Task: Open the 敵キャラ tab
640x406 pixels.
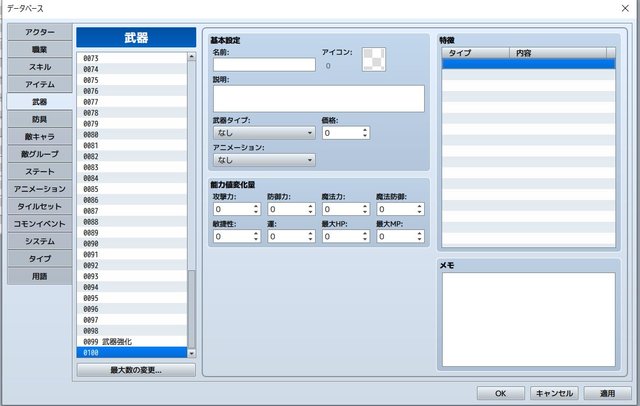Action: pos(40,137)
